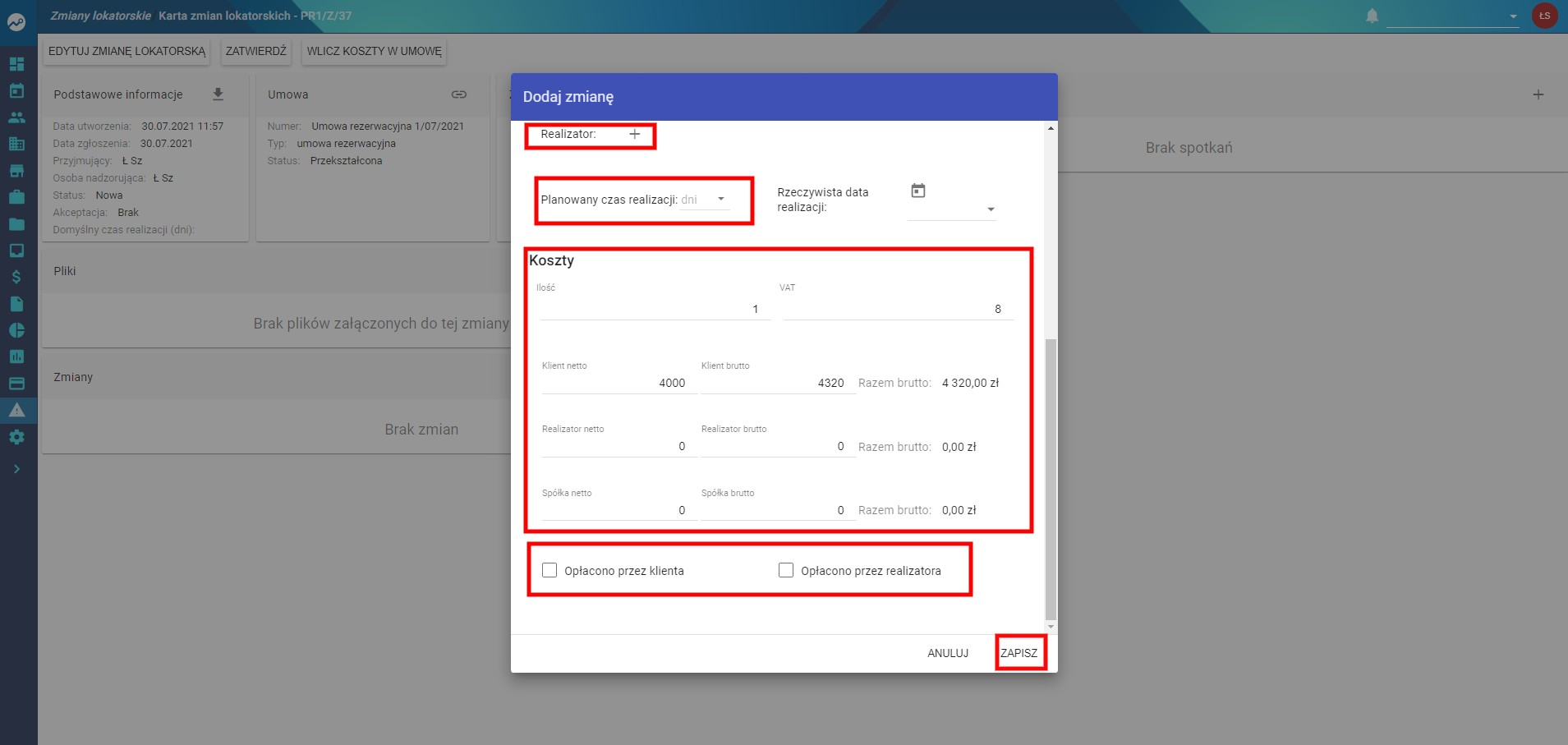Viewport: 1568px width, 745px height.
Task: Open the calendar icon for Rzeczywista data realizacji
Action: tap(918, 191)
